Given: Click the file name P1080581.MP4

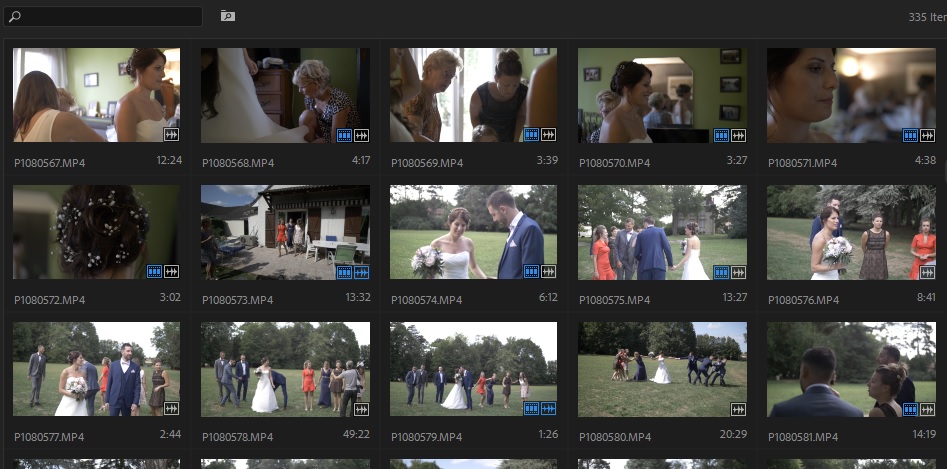Looking at the screenshot, I should pyautogui.click(x=804, y=437).
